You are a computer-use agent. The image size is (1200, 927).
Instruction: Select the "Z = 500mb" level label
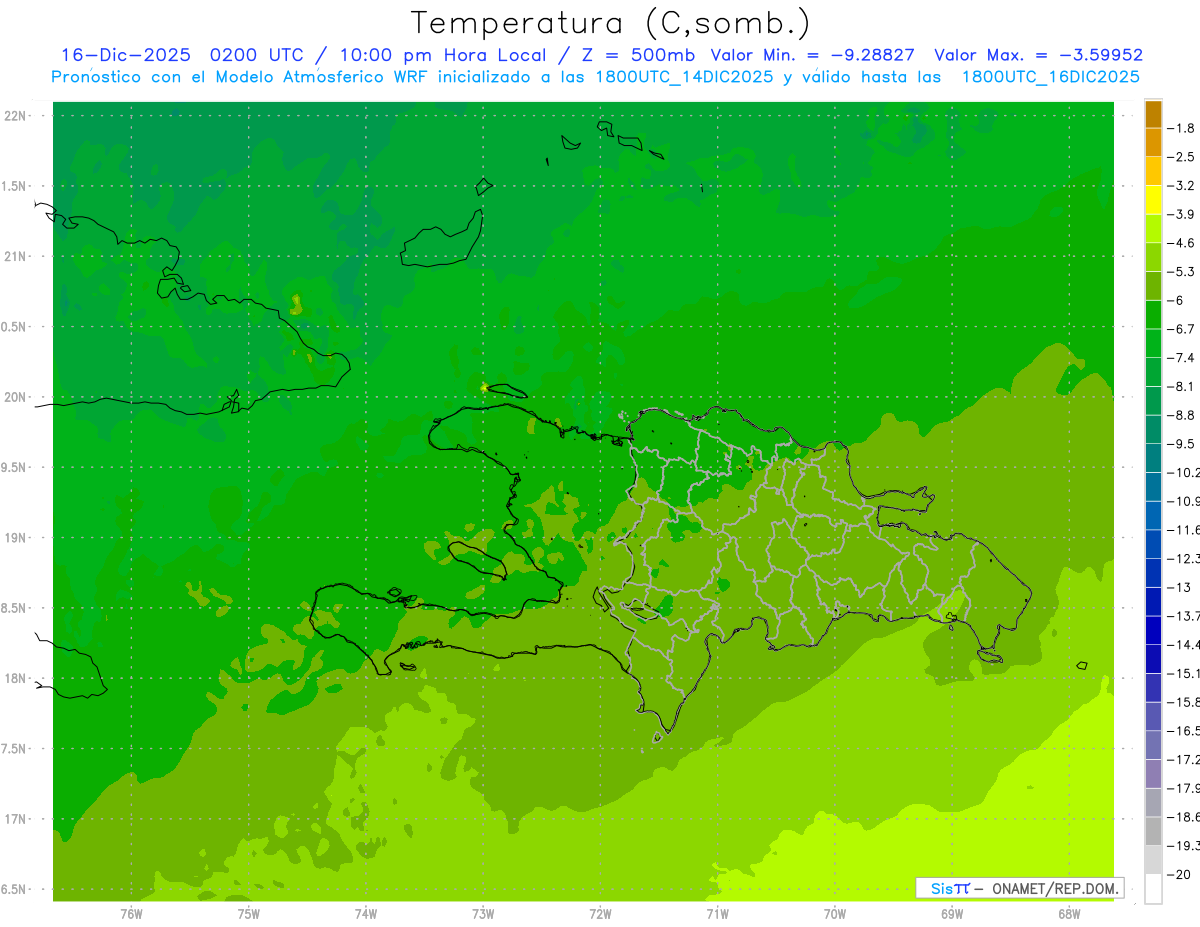click(x=640, y=56)
